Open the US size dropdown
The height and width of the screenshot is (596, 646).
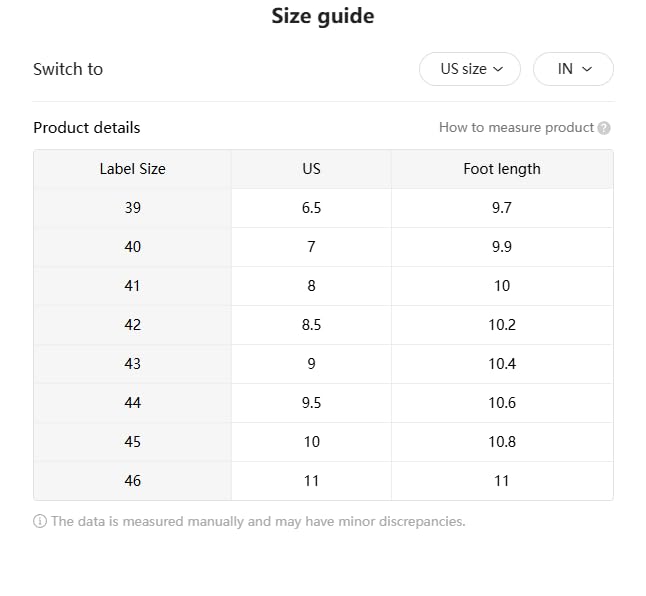tap(469, 69)
